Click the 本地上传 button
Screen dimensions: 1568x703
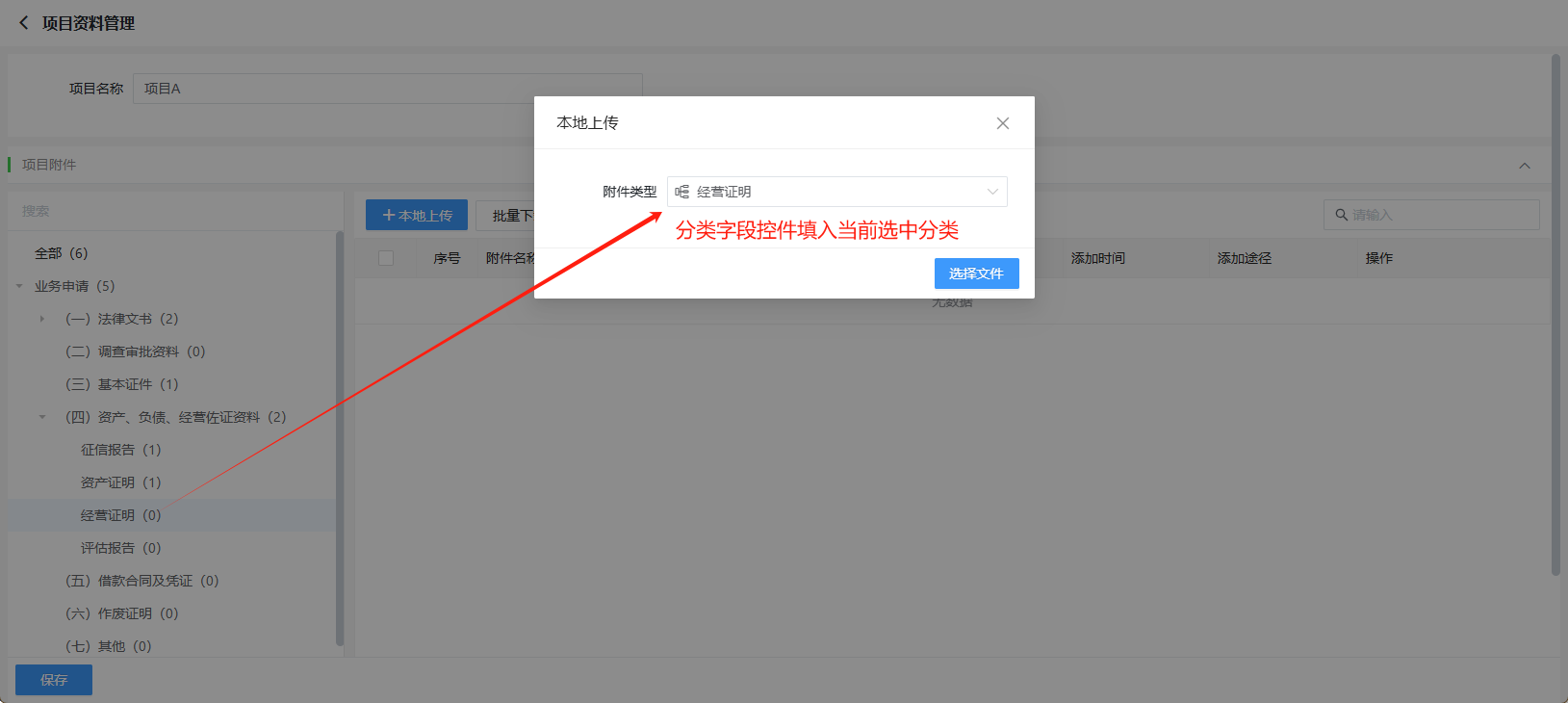pos(416,216)
